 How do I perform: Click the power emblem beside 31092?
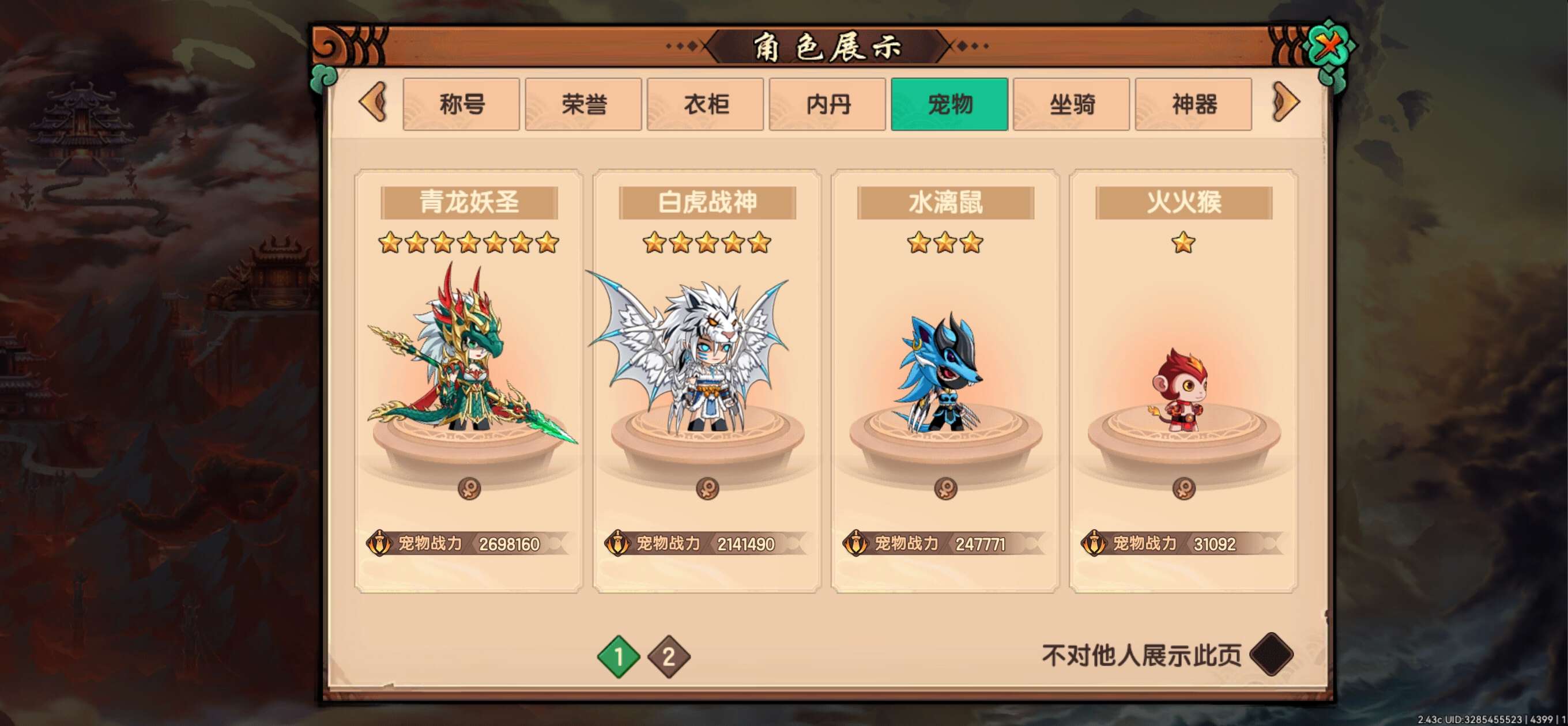tap(1094, 543)
